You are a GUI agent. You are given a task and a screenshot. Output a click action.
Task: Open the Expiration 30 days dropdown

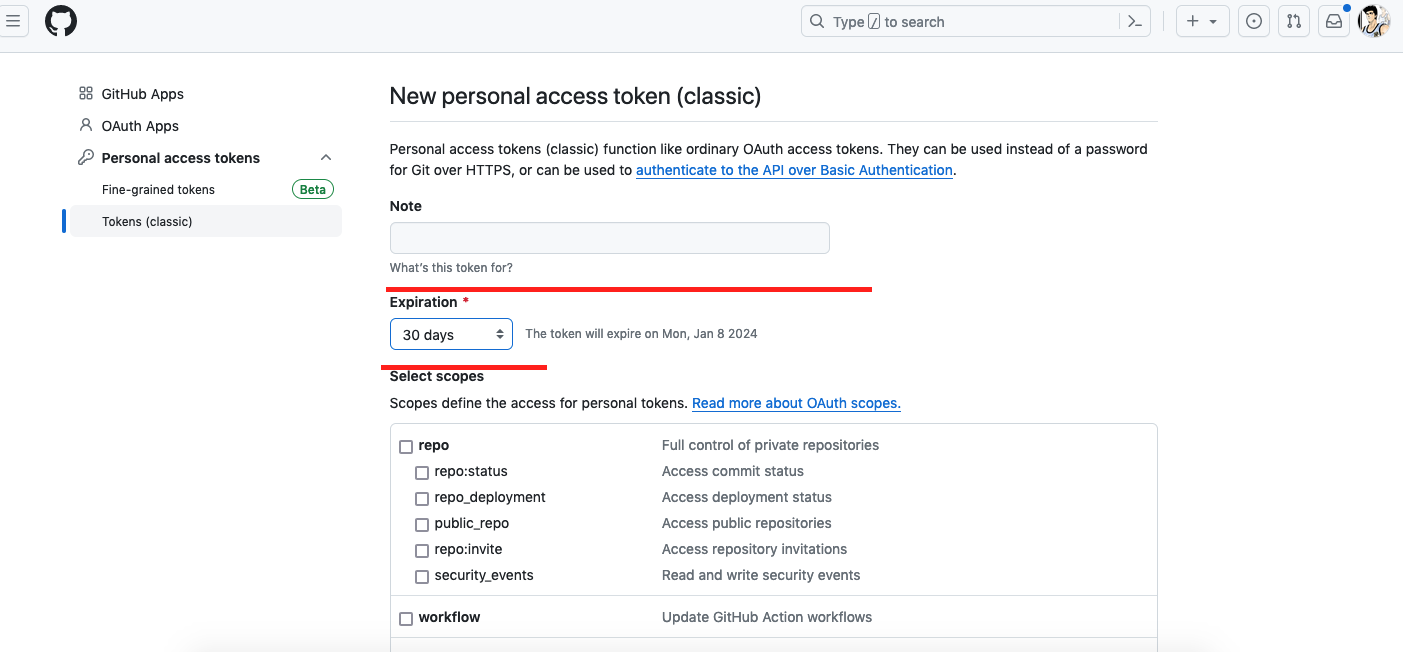point(451,334)
